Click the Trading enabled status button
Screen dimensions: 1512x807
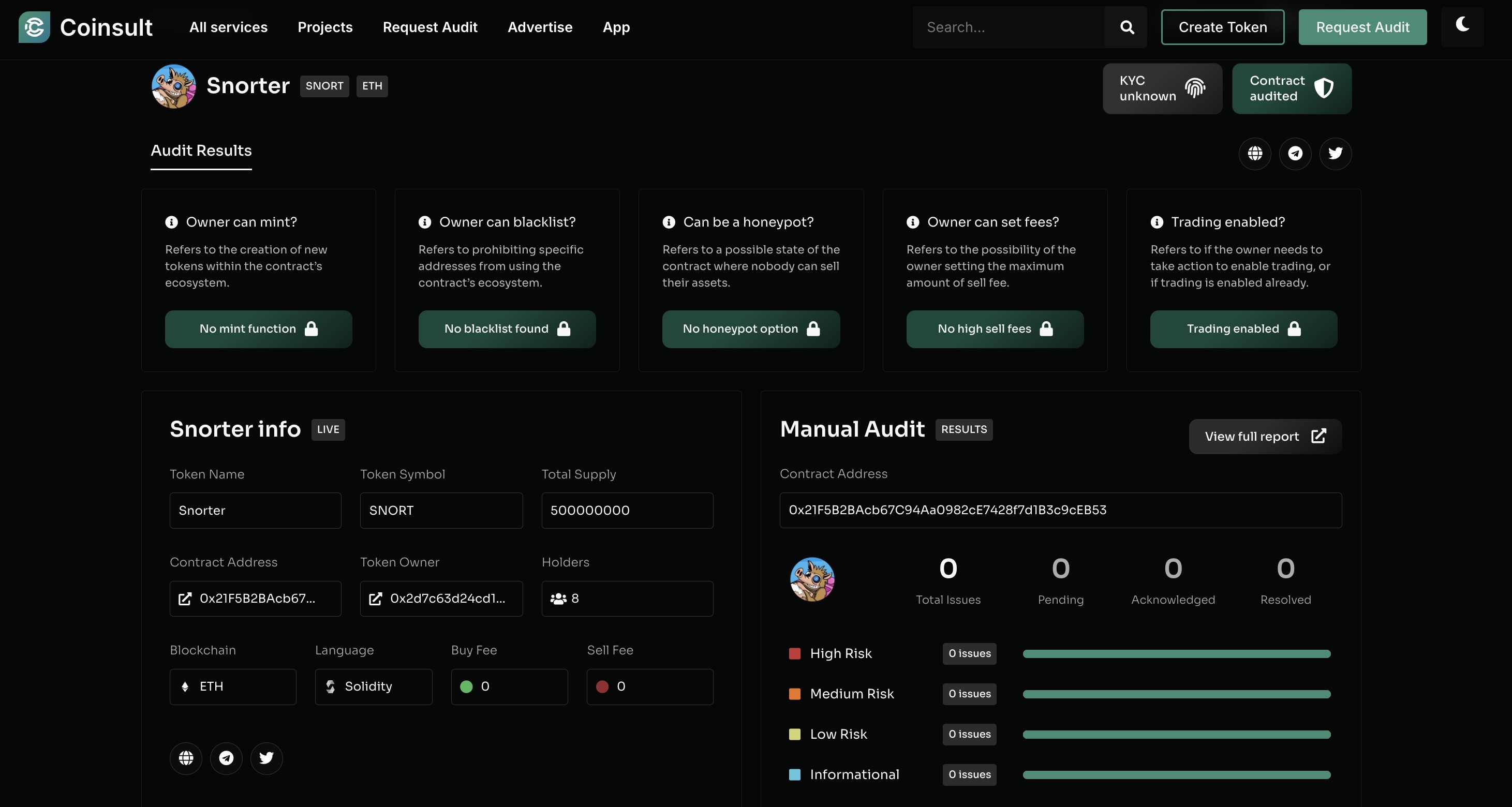click(1244, 329)
